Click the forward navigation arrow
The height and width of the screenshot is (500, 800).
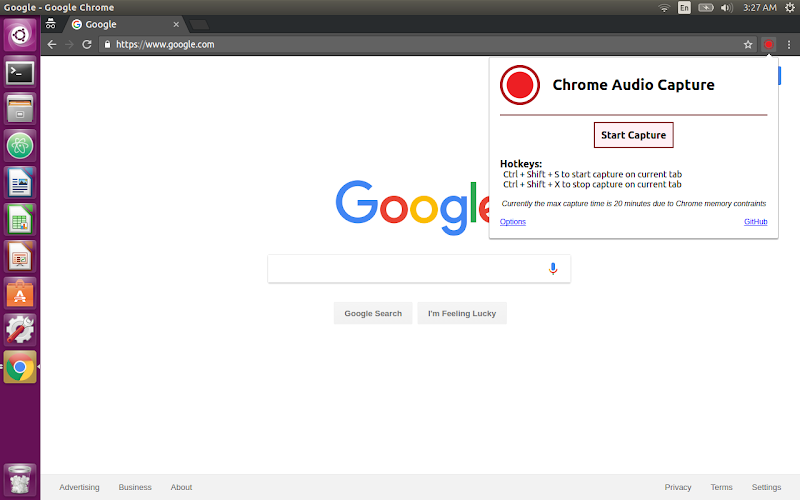69,44
